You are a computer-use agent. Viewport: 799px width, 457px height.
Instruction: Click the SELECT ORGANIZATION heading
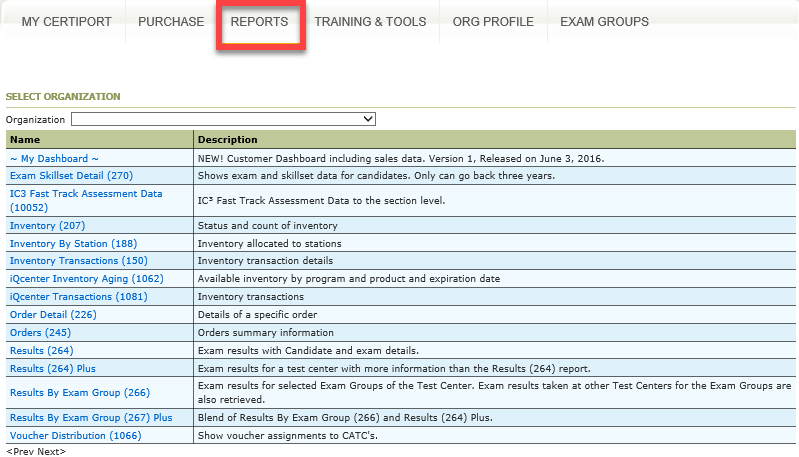pos(63,97)
